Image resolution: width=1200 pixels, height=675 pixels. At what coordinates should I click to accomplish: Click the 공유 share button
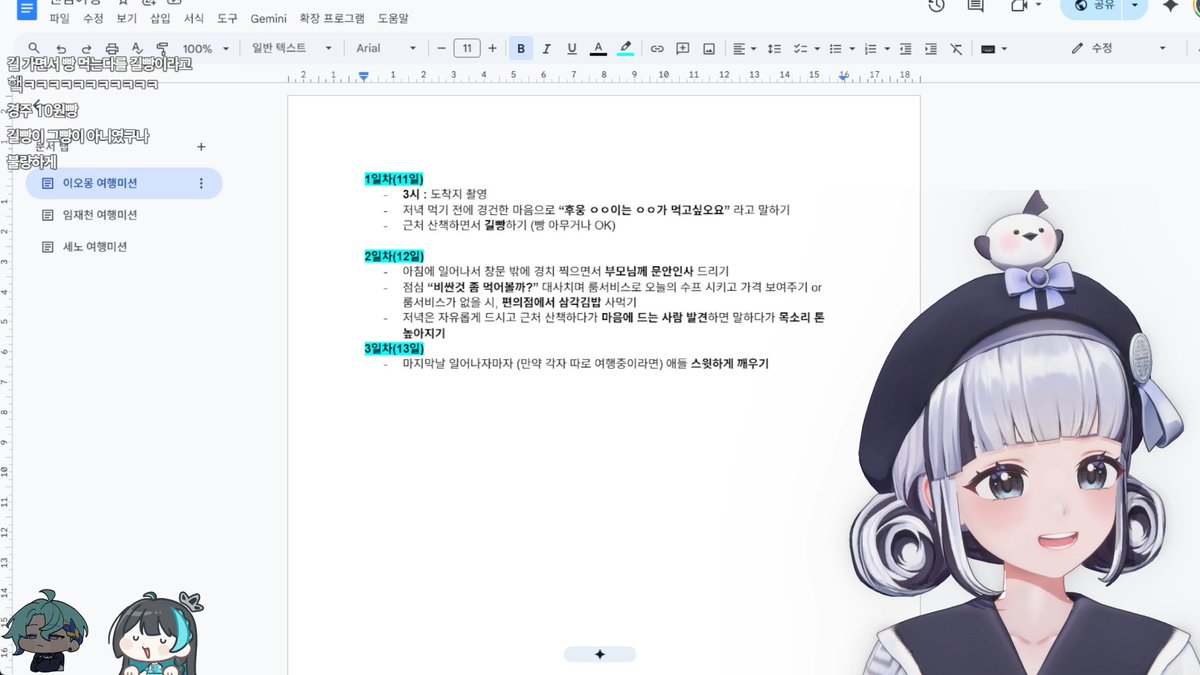[1093, 6]
